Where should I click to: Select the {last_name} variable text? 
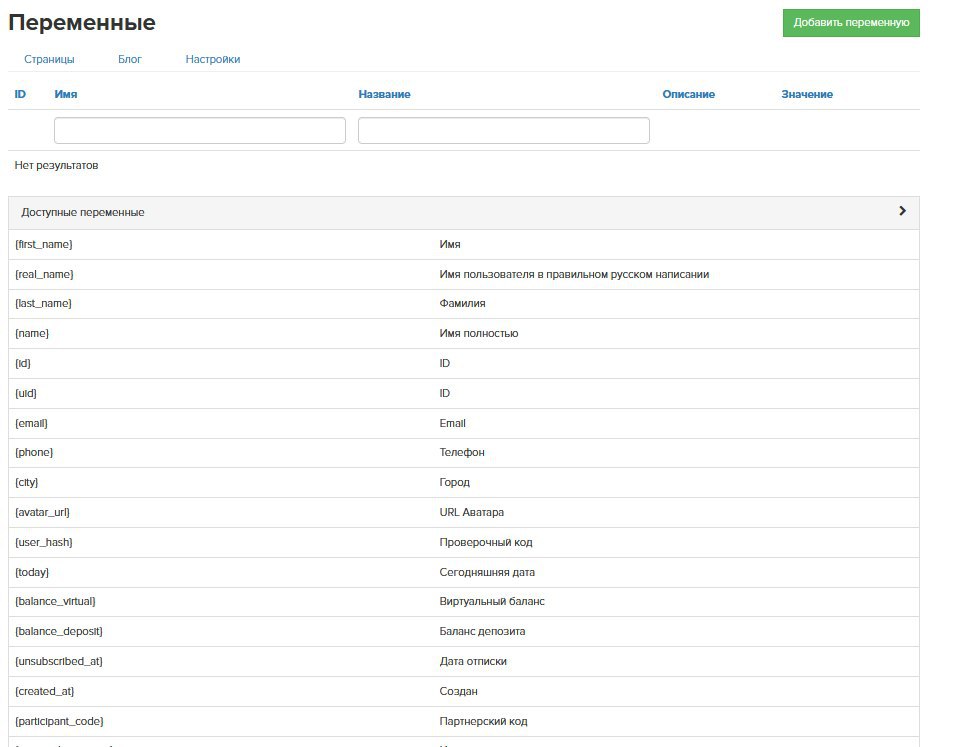coord(43,303)
